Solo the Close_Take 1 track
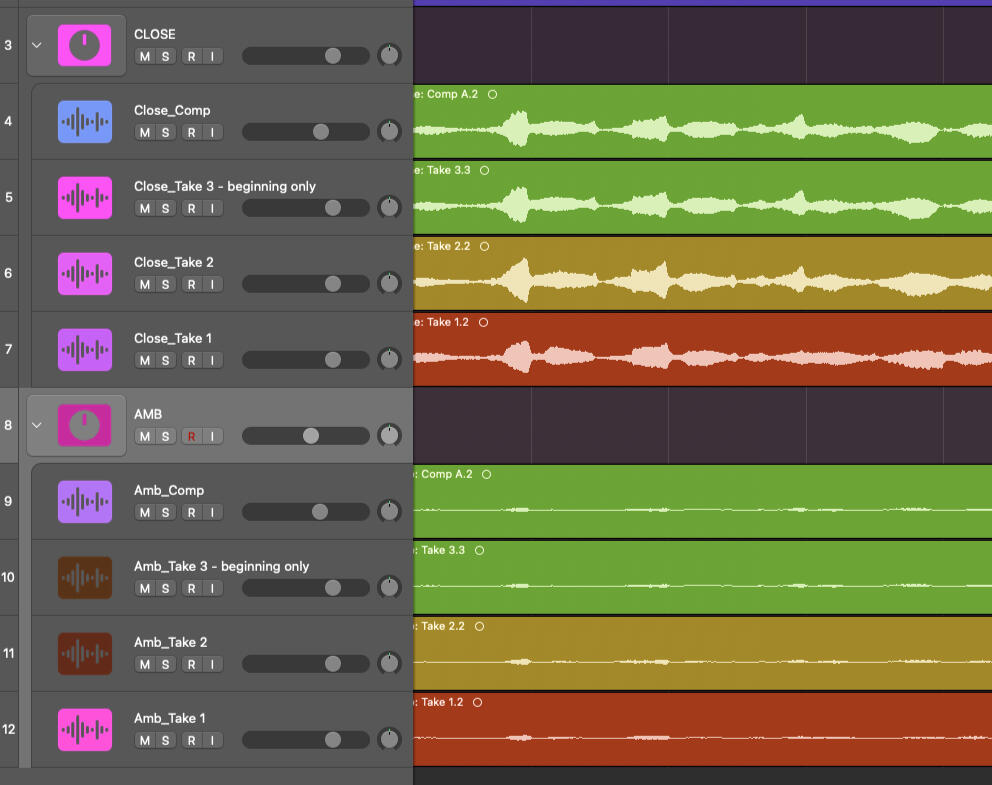 (x=166, y=360)
